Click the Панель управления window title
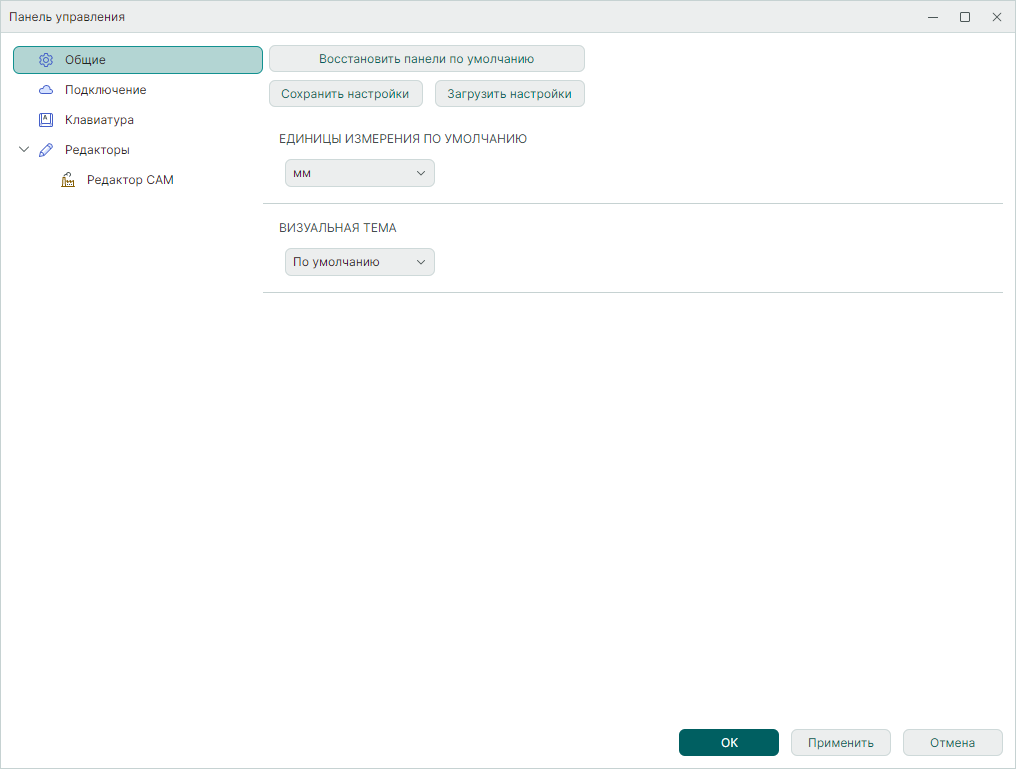 tap(67, 17)
